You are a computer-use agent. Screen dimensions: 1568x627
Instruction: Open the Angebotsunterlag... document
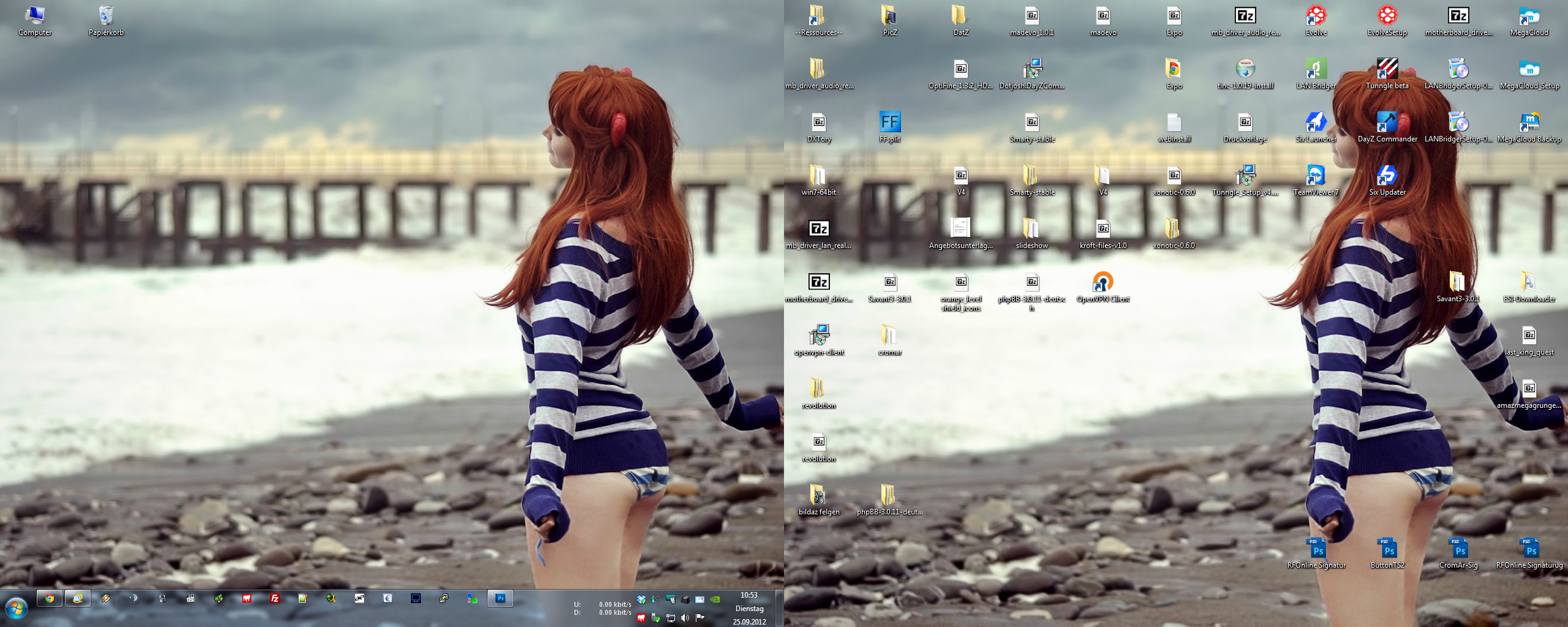pos(960,234)
